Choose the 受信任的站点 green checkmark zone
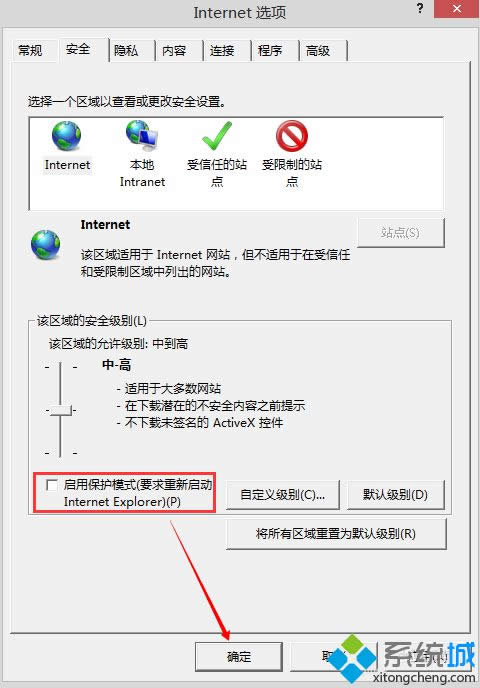 217,136
